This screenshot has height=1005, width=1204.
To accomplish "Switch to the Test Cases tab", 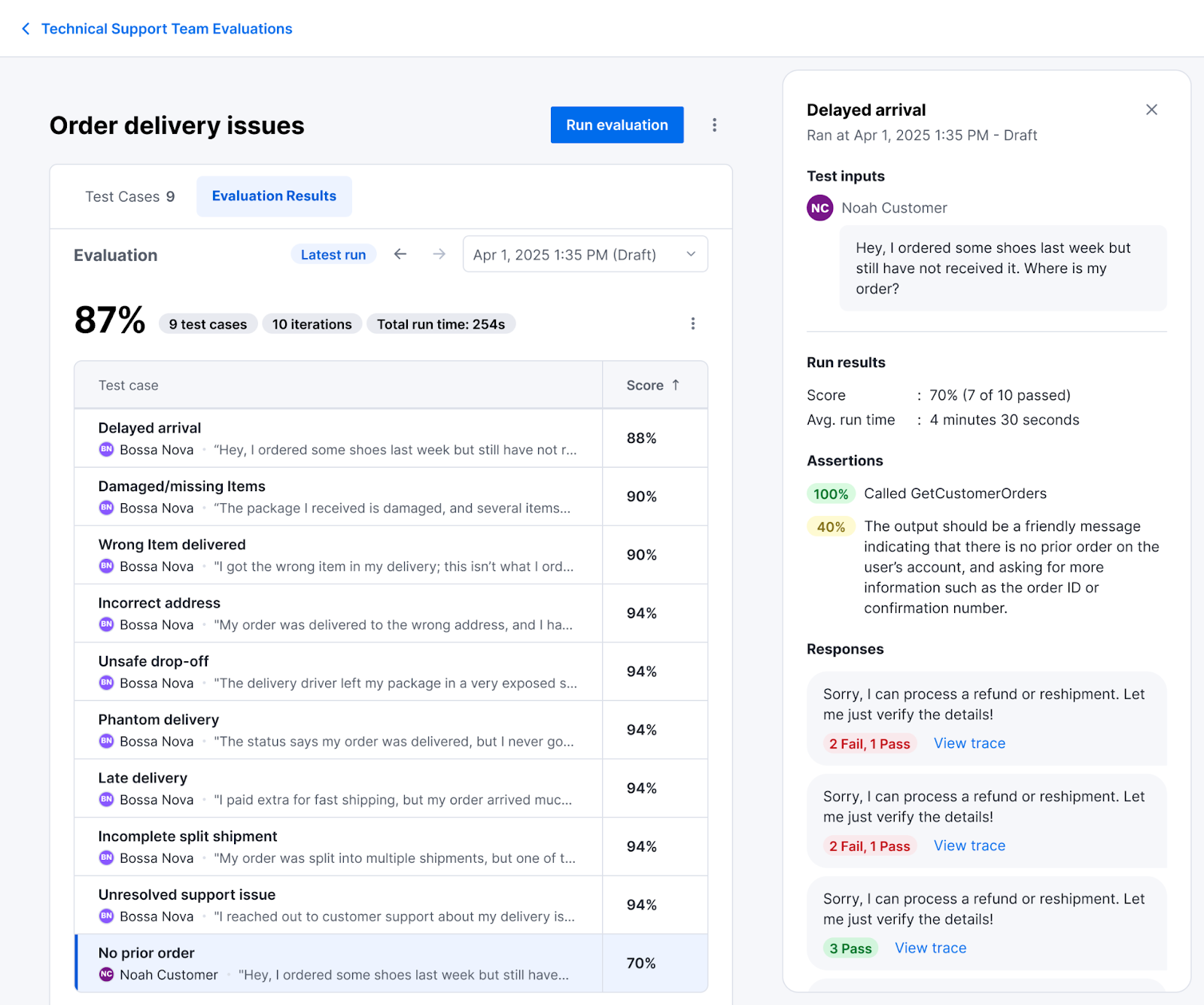I will click(x=129, y=196).
